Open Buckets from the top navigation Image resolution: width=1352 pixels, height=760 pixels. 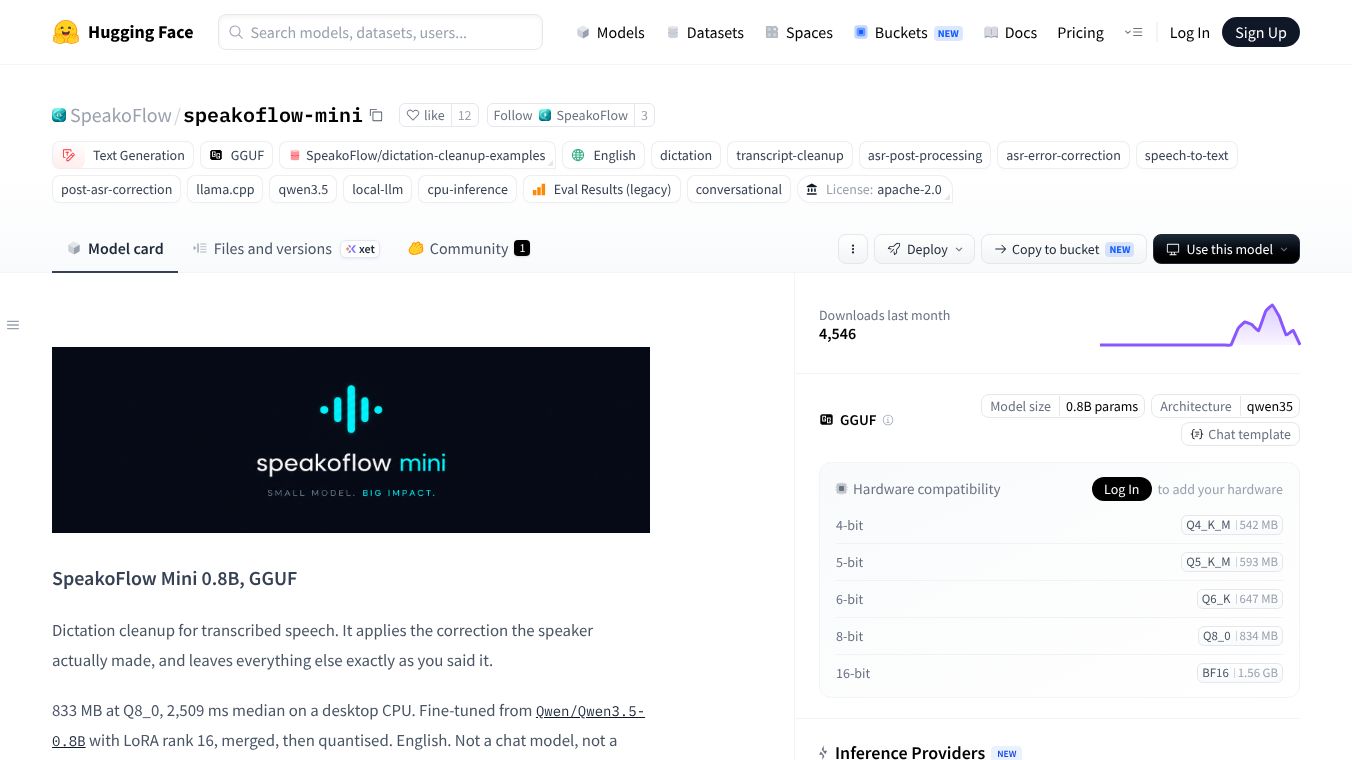(906, 32)
